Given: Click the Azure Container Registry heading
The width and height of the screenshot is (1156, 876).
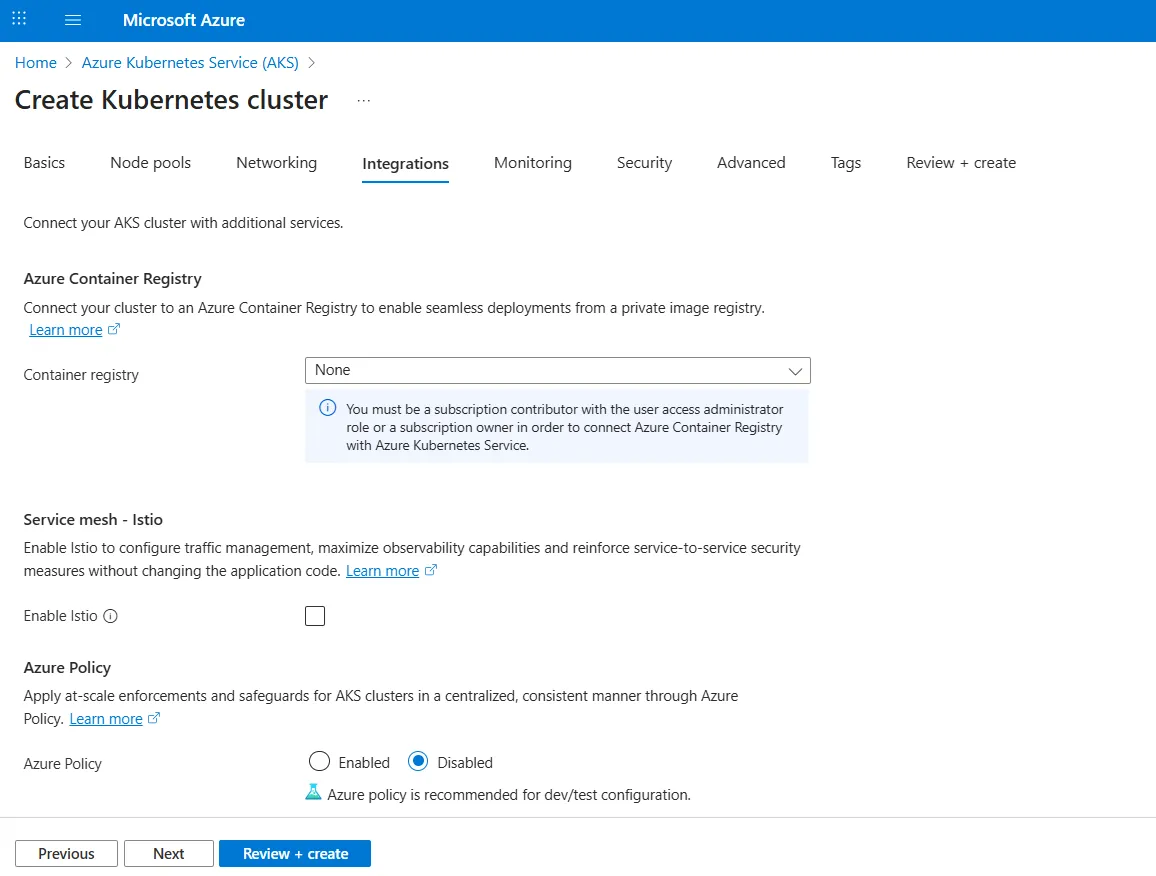Looking at the screenshot, I should click(x=112, y=279).
